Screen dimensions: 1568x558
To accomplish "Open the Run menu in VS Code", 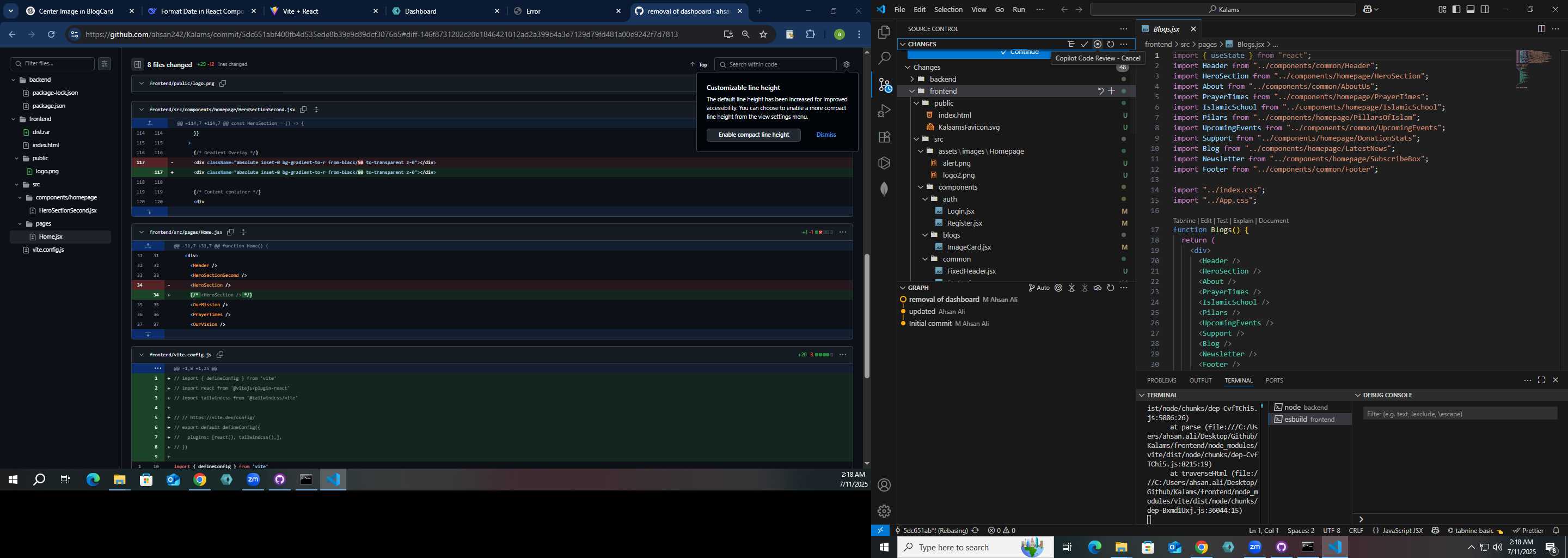I will click(x=1018, y=9).
